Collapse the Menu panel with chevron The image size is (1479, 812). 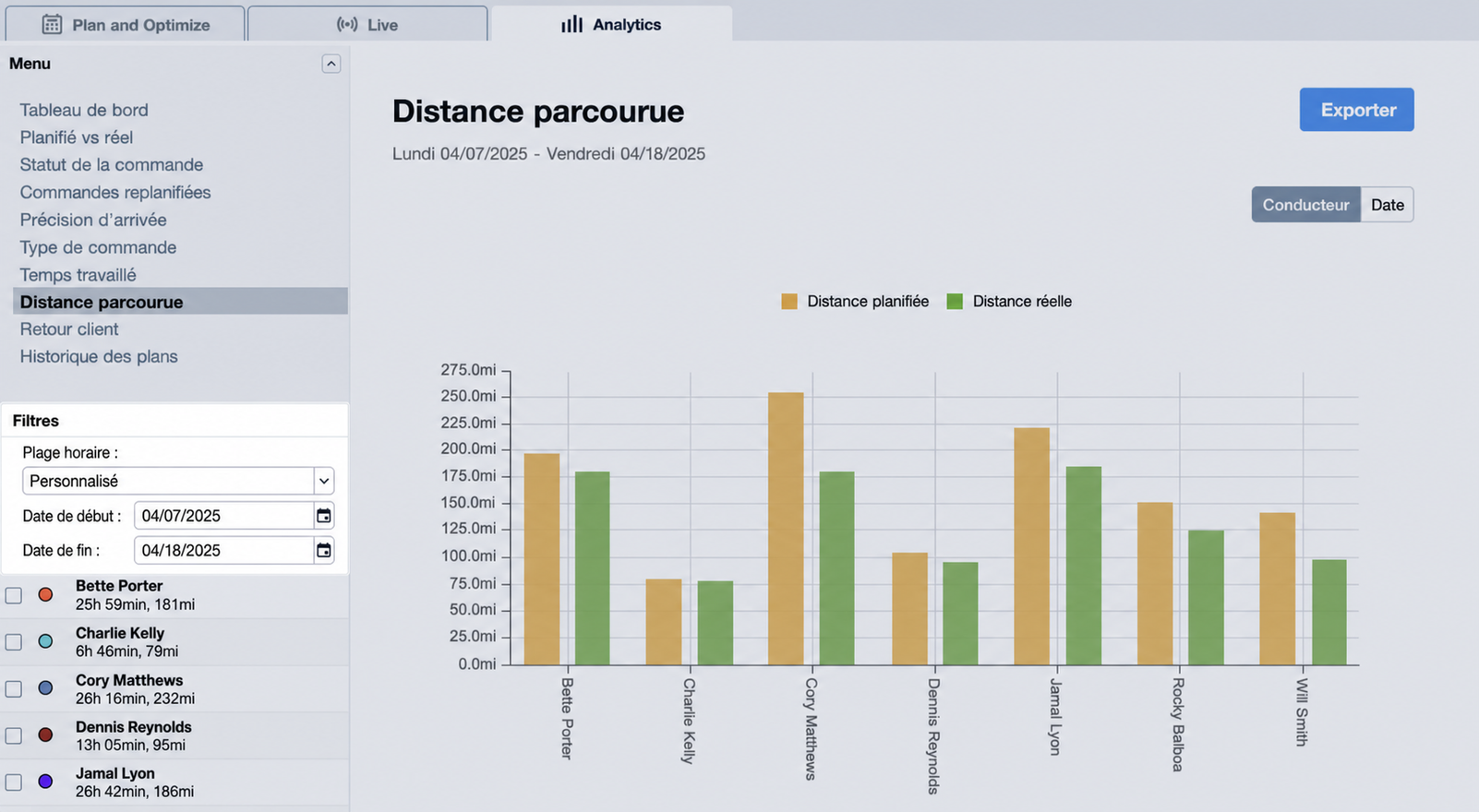[x=331, y=64]
